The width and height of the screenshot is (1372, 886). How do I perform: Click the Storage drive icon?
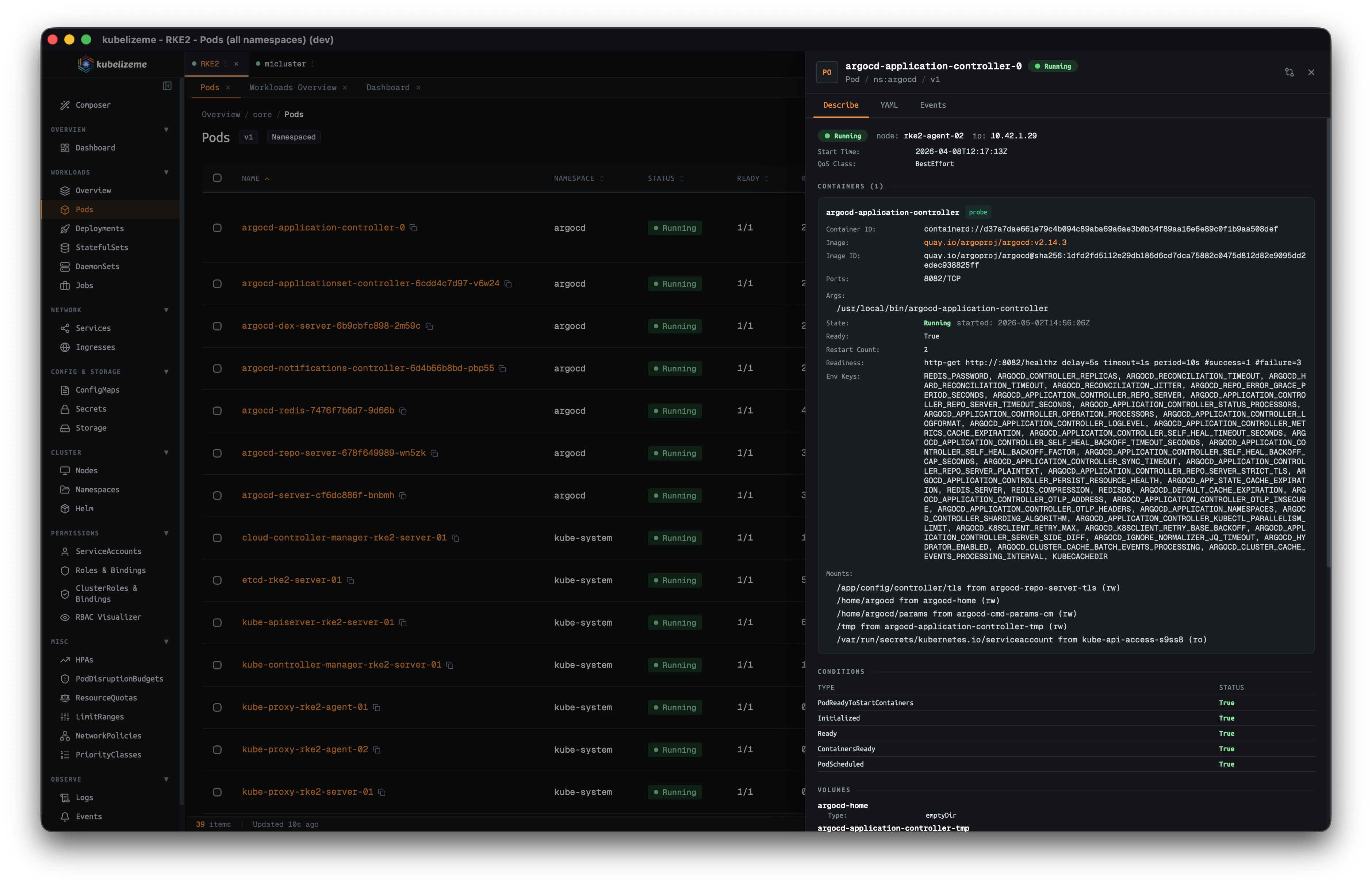click(65, 428)
